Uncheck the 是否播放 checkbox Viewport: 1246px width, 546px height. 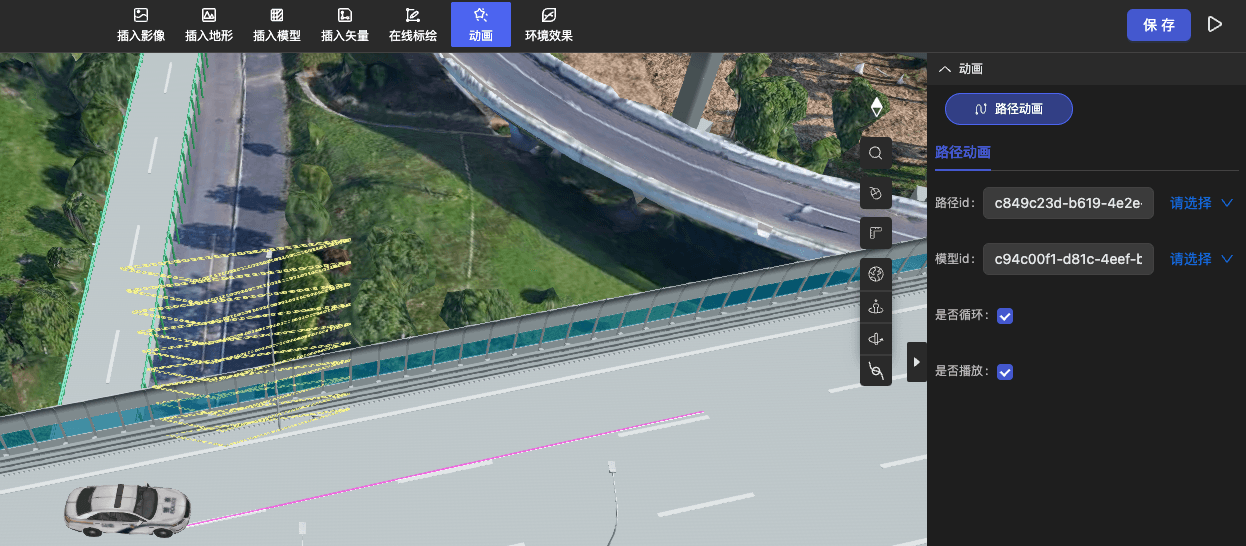click(x=1006, y=372)
